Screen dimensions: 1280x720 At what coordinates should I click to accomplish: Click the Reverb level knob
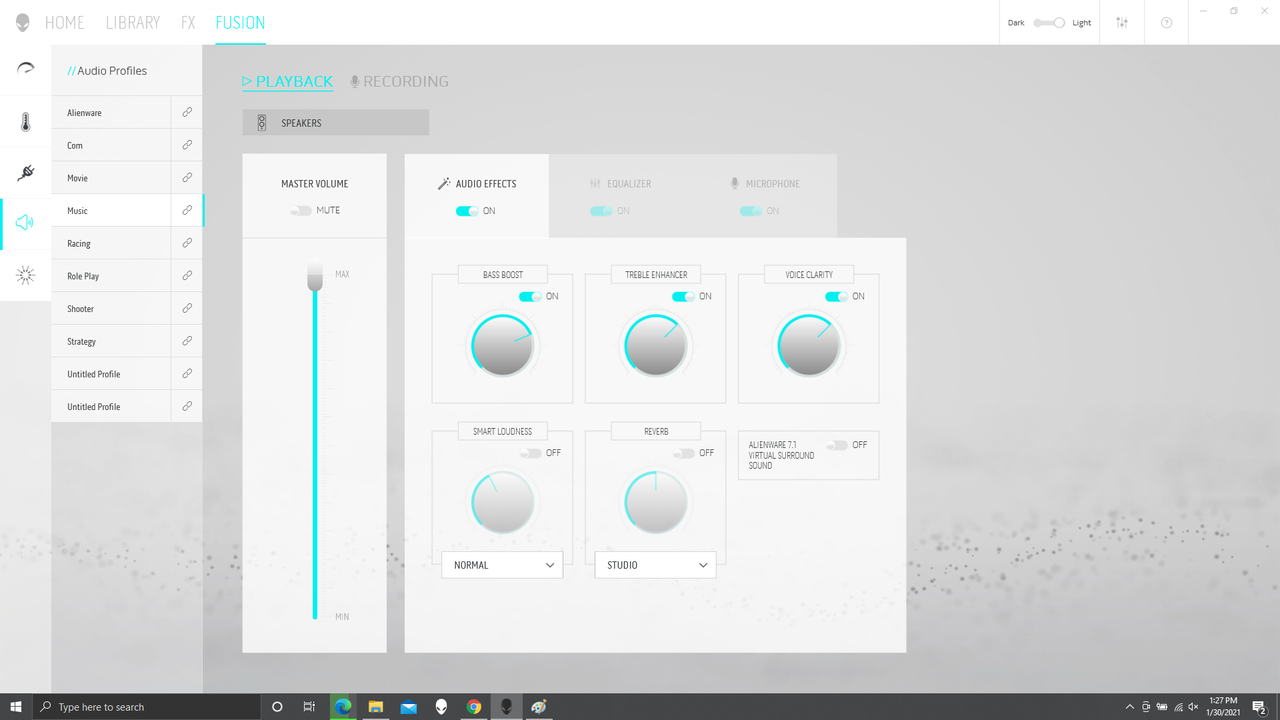(x=655, y=502)
